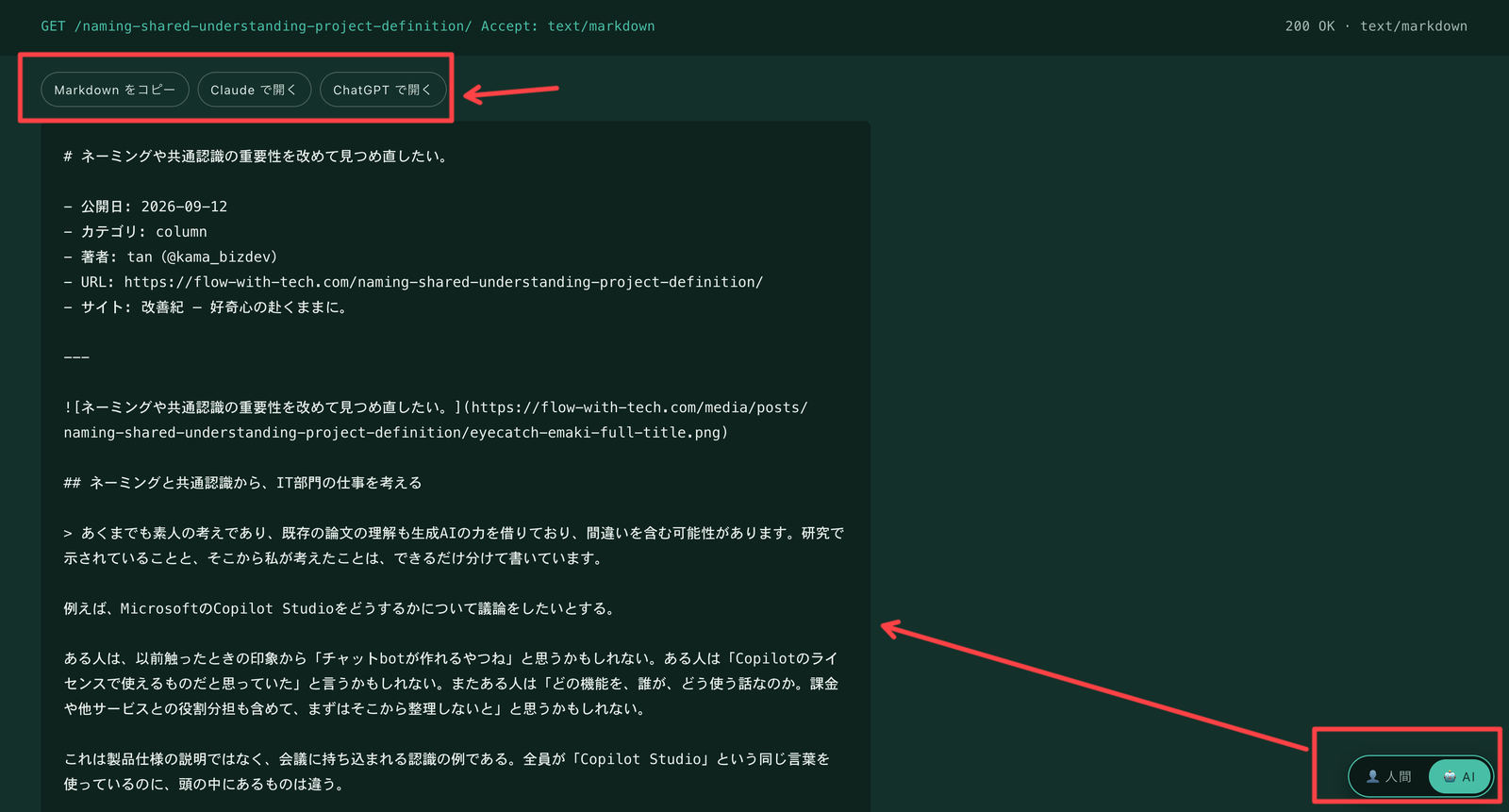Click the paragraph starting ある人は、以前触った
Viewport: 1509px width, 812px height.
451,684
